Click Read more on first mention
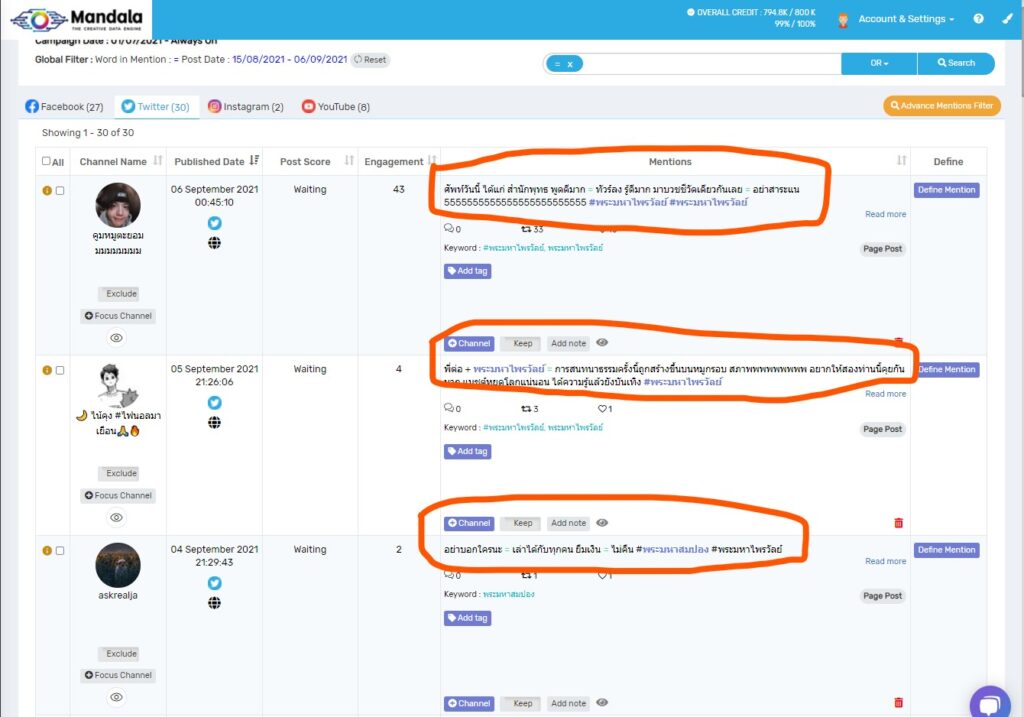The height and width of the screenshot is (717, 1024). point(885,214)
